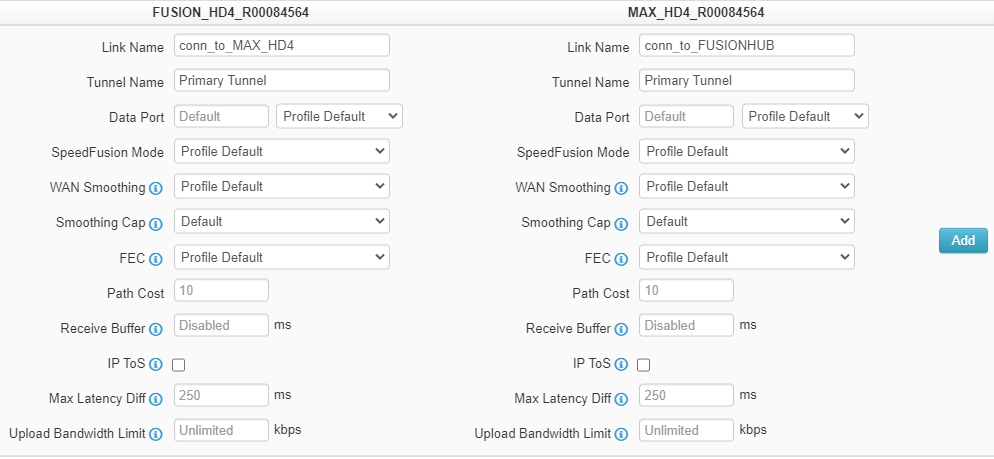Image resolution: width=994 pixels, height=459 pixels.
Task: Open FEC dropdown for FUSION_HD4
Action: click(x=281, y=257)
